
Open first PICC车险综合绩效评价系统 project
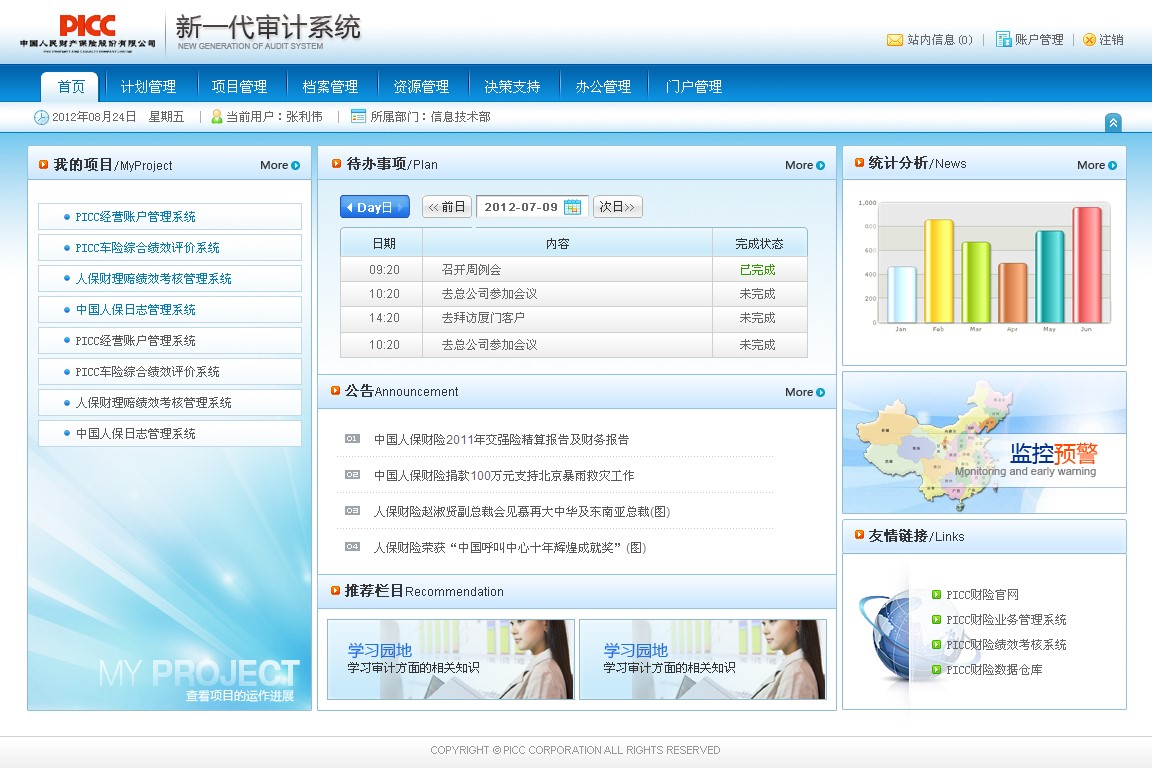170,248
